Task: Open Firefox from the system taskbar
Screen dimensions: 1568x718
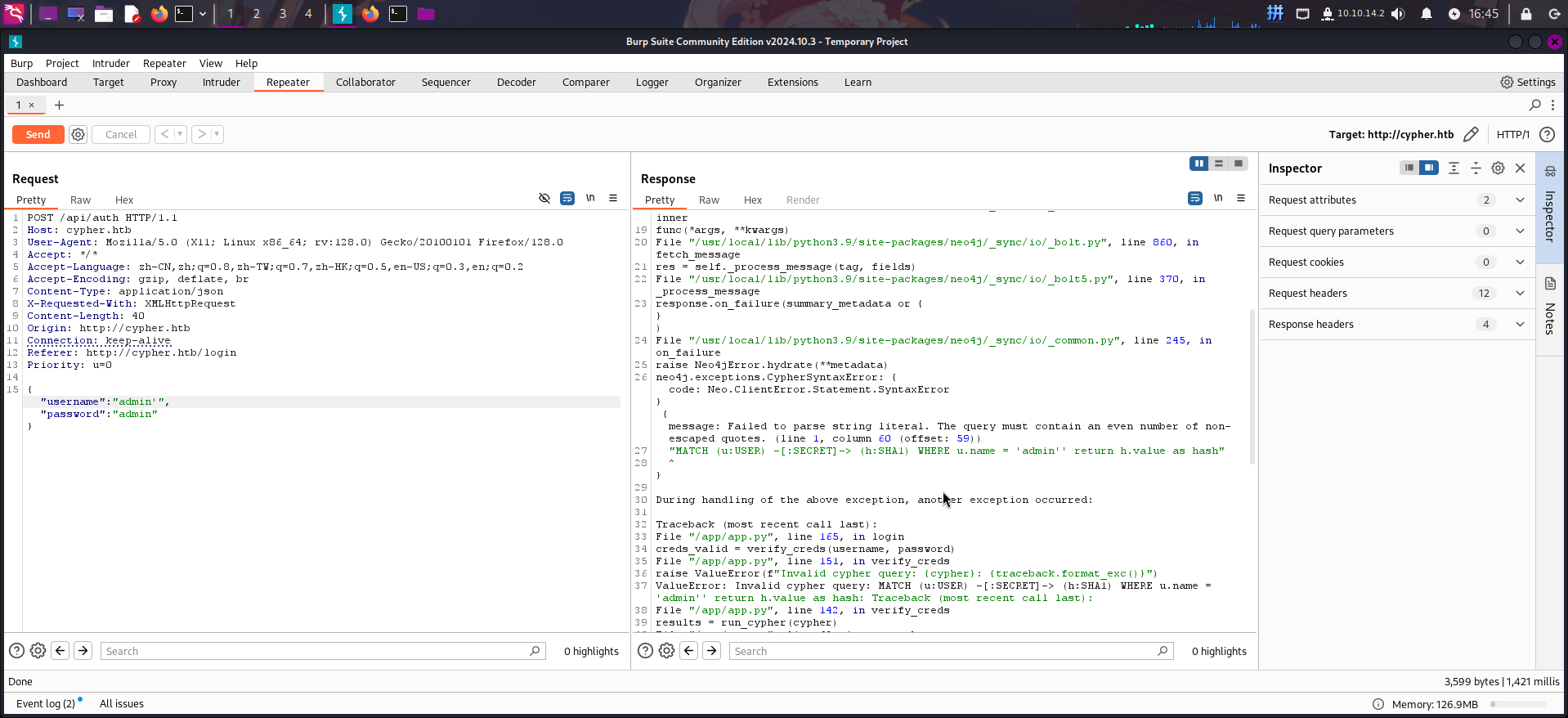Action: click(159, 14)
